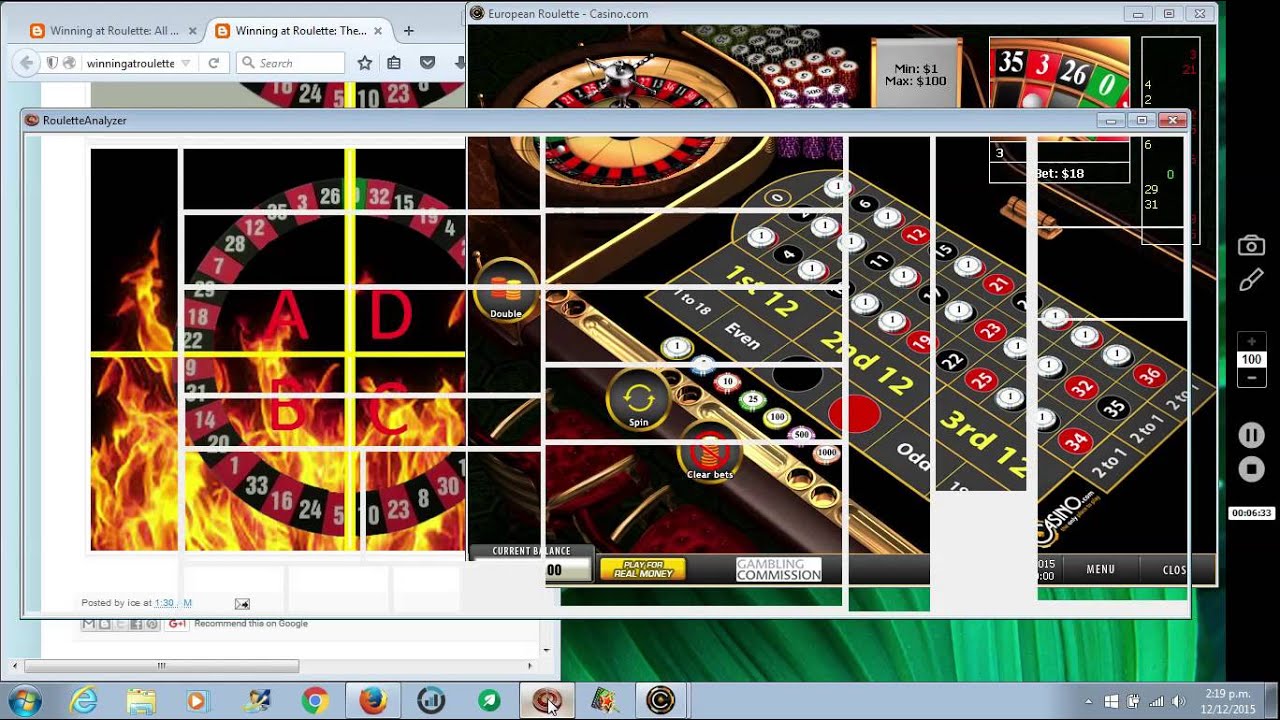
Task: Open Windows Explorer folder from taskbar
Action: coord(141,701)
